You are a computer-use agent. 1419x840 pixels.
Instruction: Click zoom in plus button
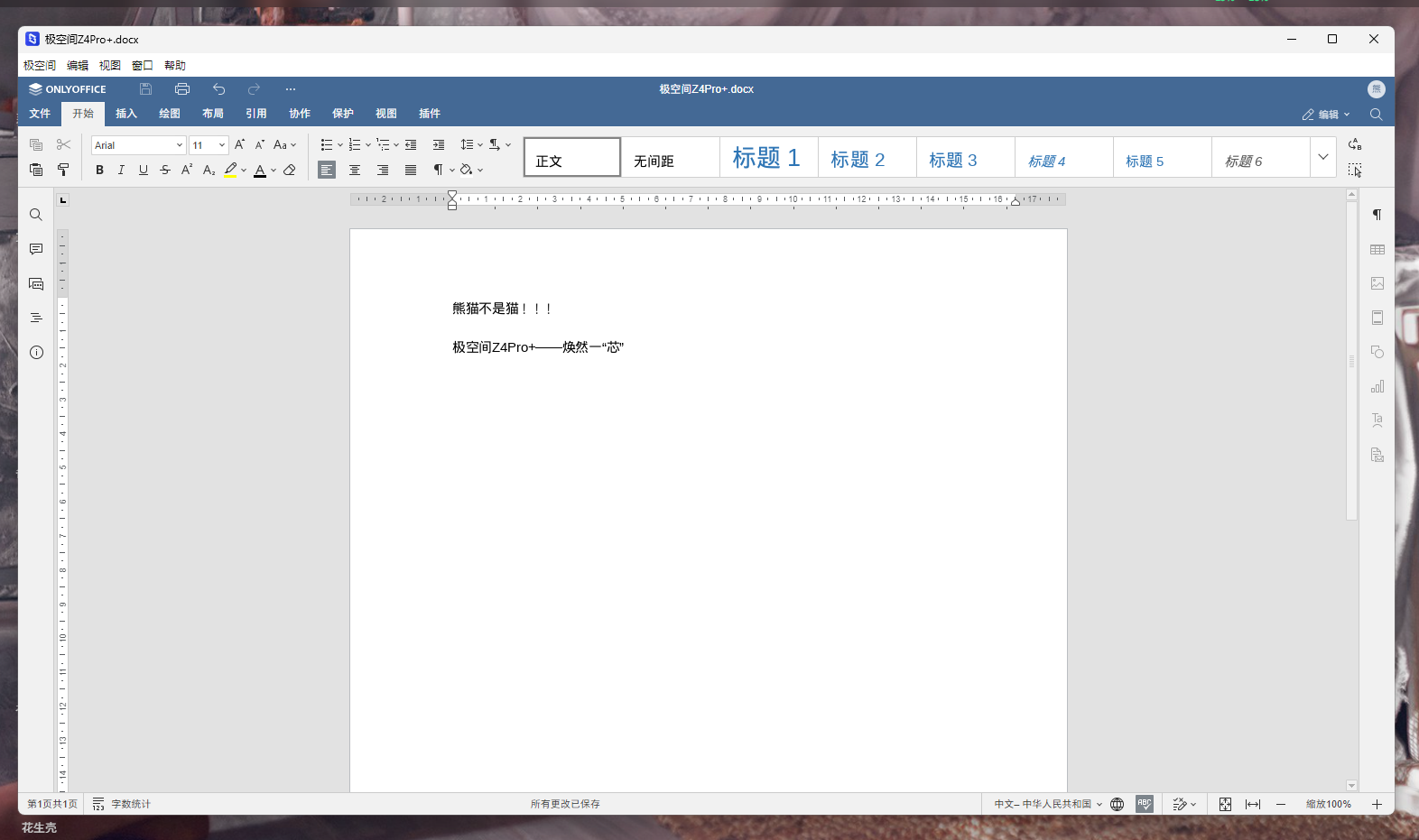click(1377, 804)
